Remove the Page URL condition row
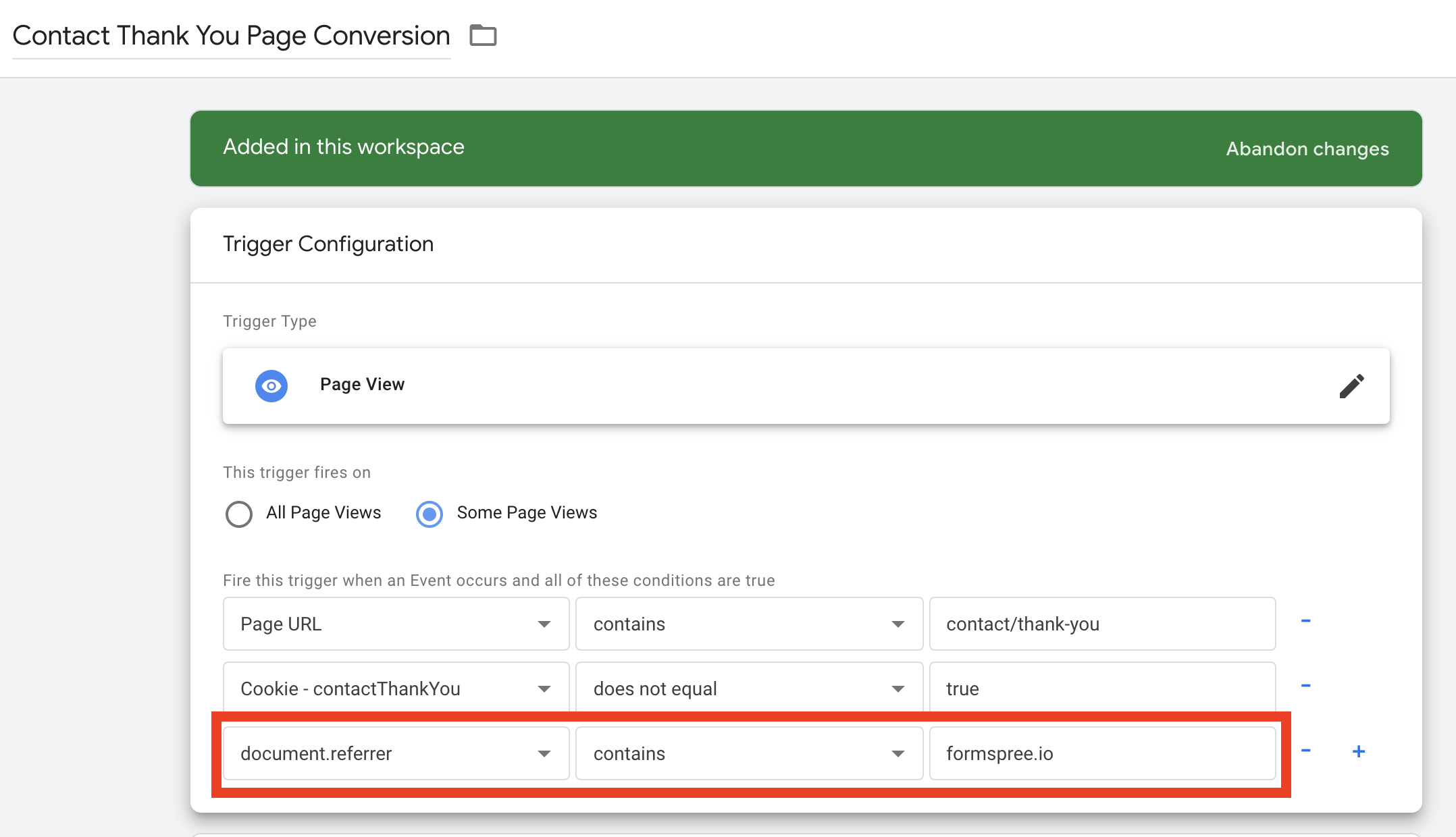 coord(1305,621)
